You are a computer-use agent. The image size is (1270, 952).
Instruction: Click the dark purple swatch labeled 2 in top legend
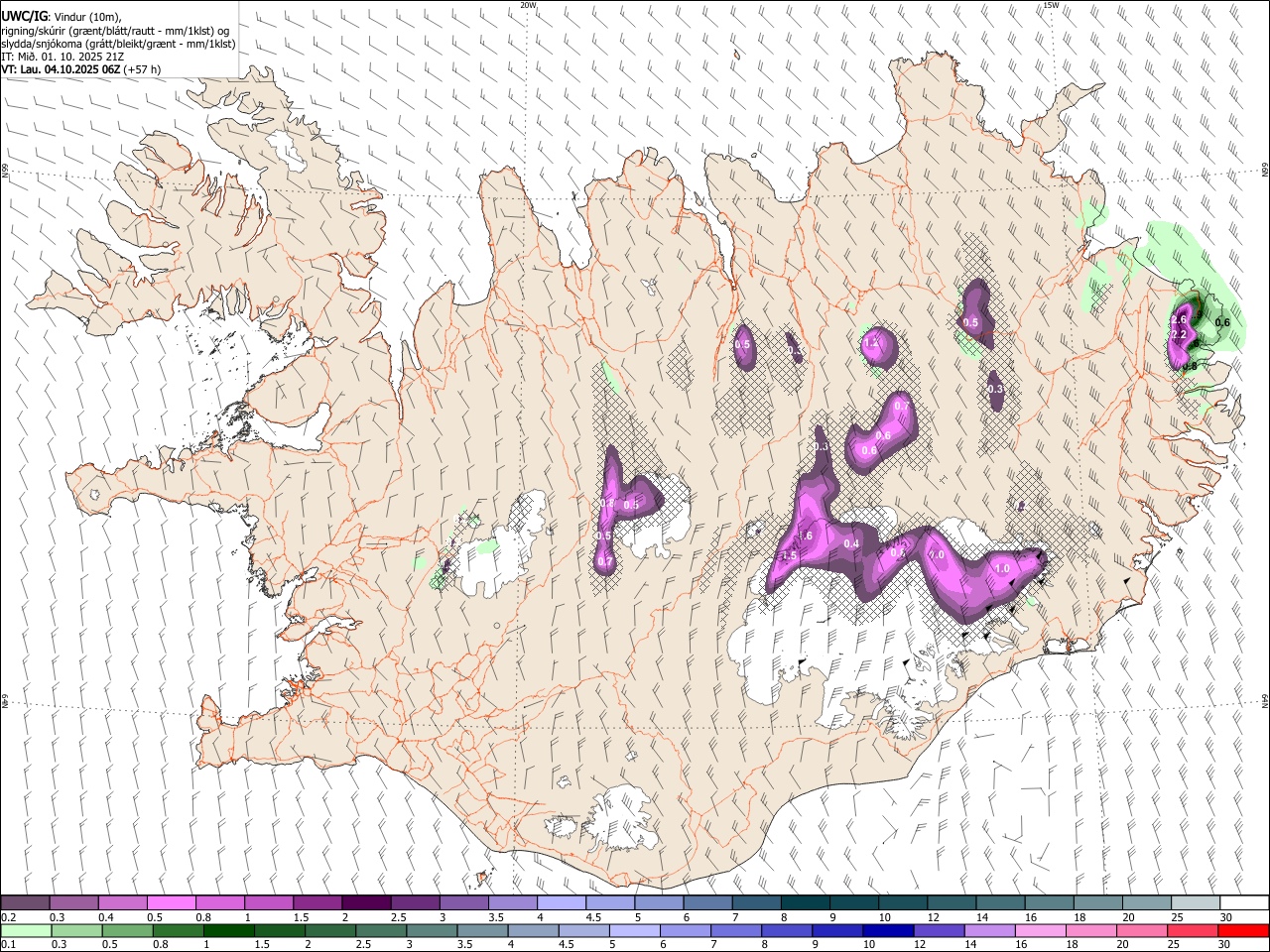(x=365, y=902)
